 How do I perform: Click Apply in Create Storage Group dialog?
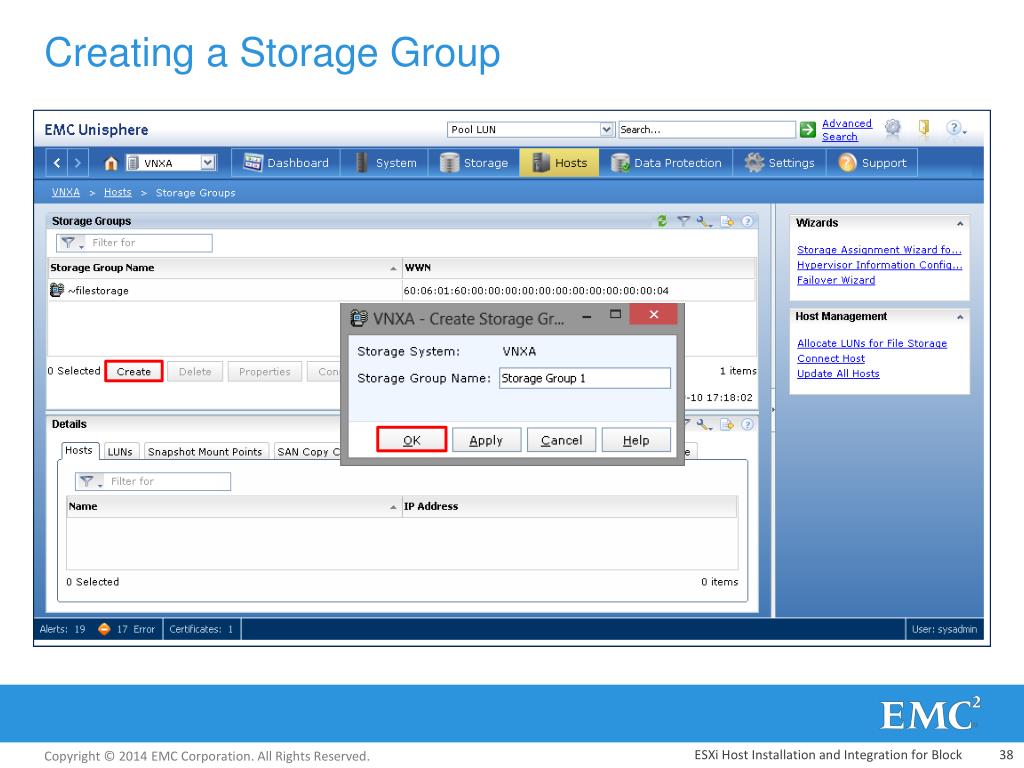(x=486, y=440)
